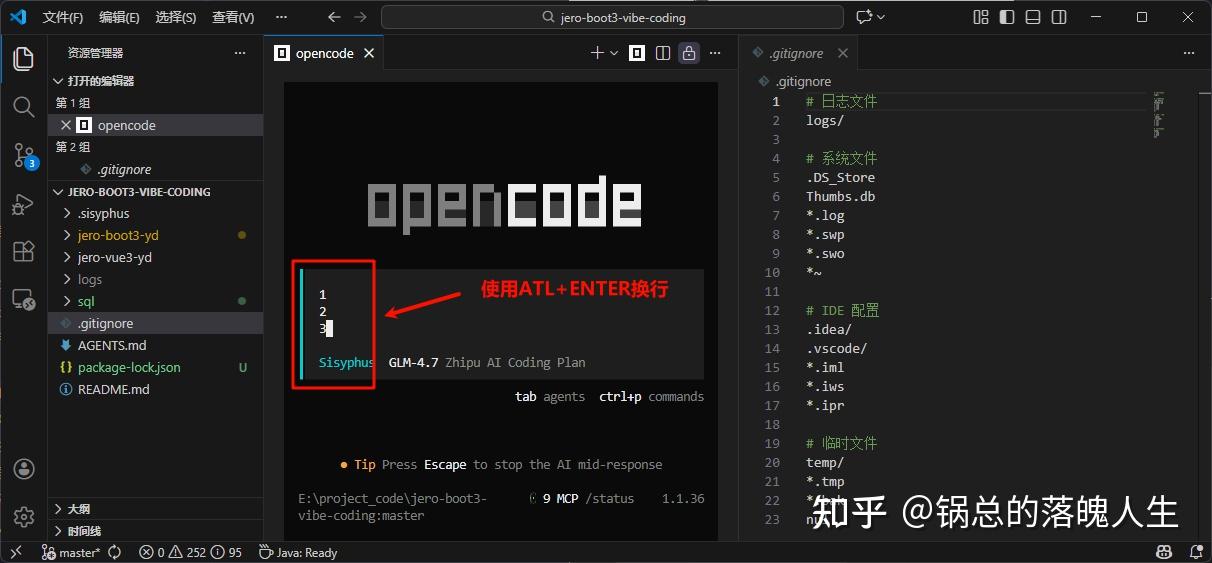
Task: Go back with the navigation arrow
Action: point(335,17)
